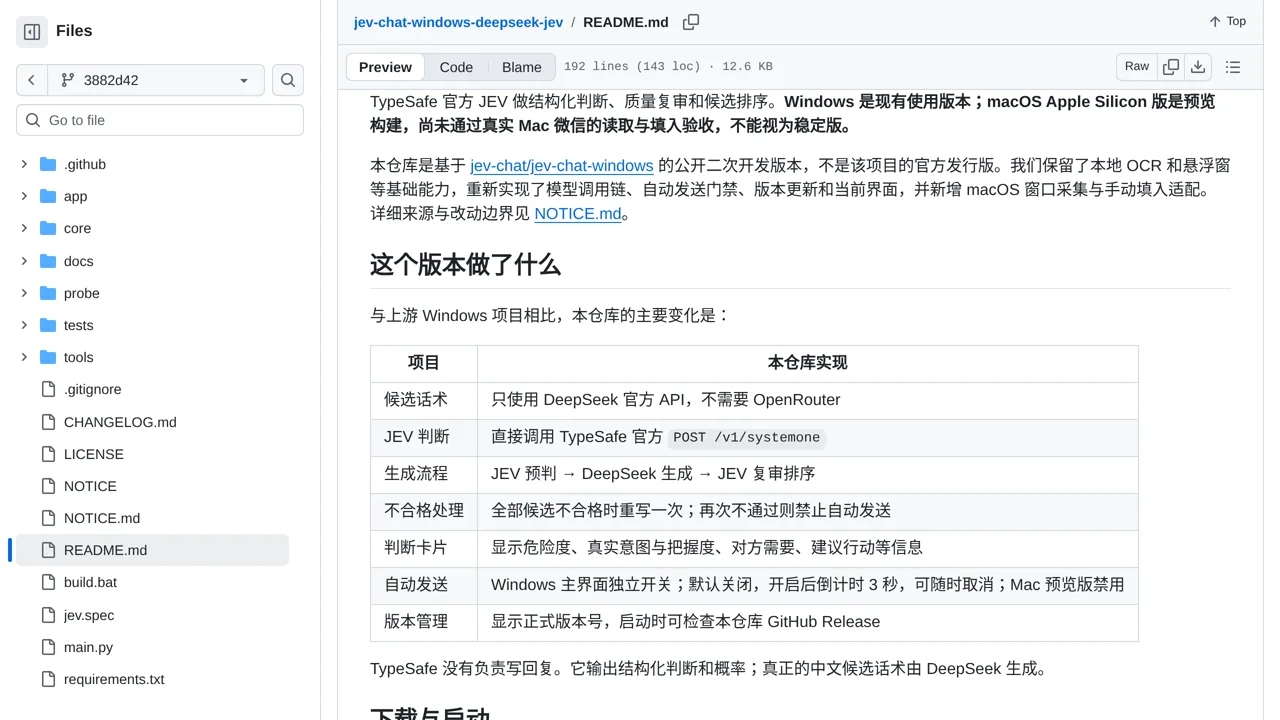Screen dimensions: 1280x720
Task: Switch to the Preview tab
Action: click(385, 67)
